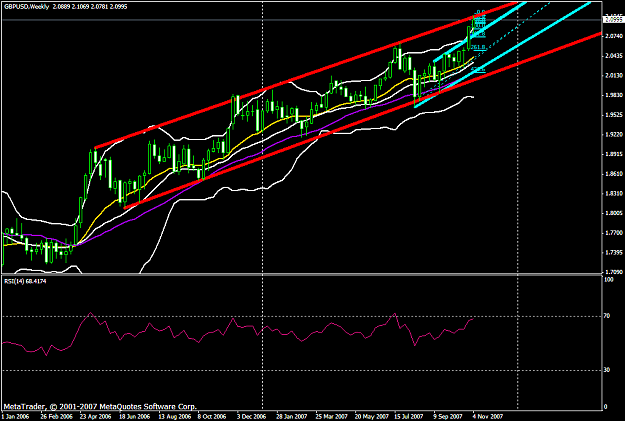This screenshot has width=625, height=421.
Task: Click the 1.7395 price axis label
Action: click(x=614, y=253)
